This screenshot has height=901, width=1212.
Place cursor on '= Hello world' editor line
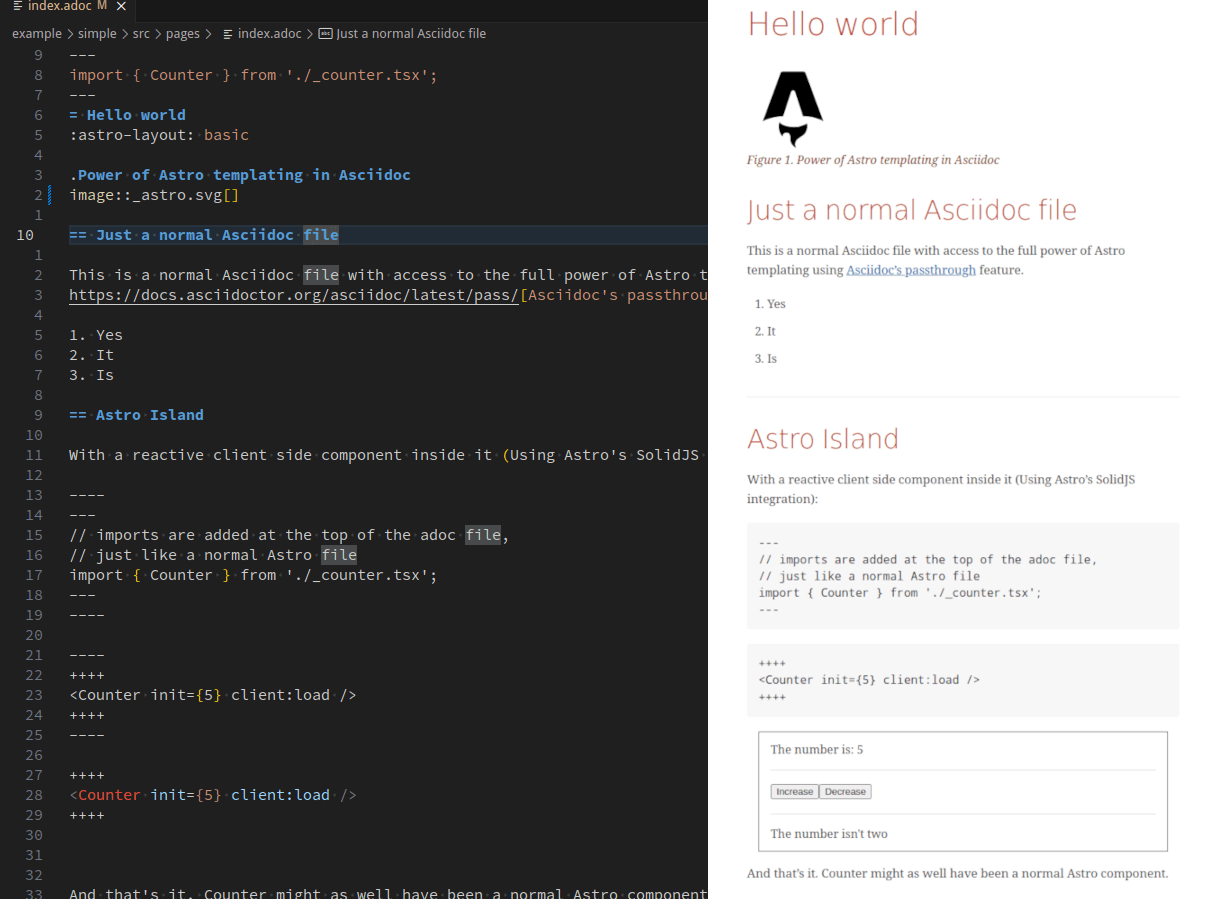click(128, 115)
